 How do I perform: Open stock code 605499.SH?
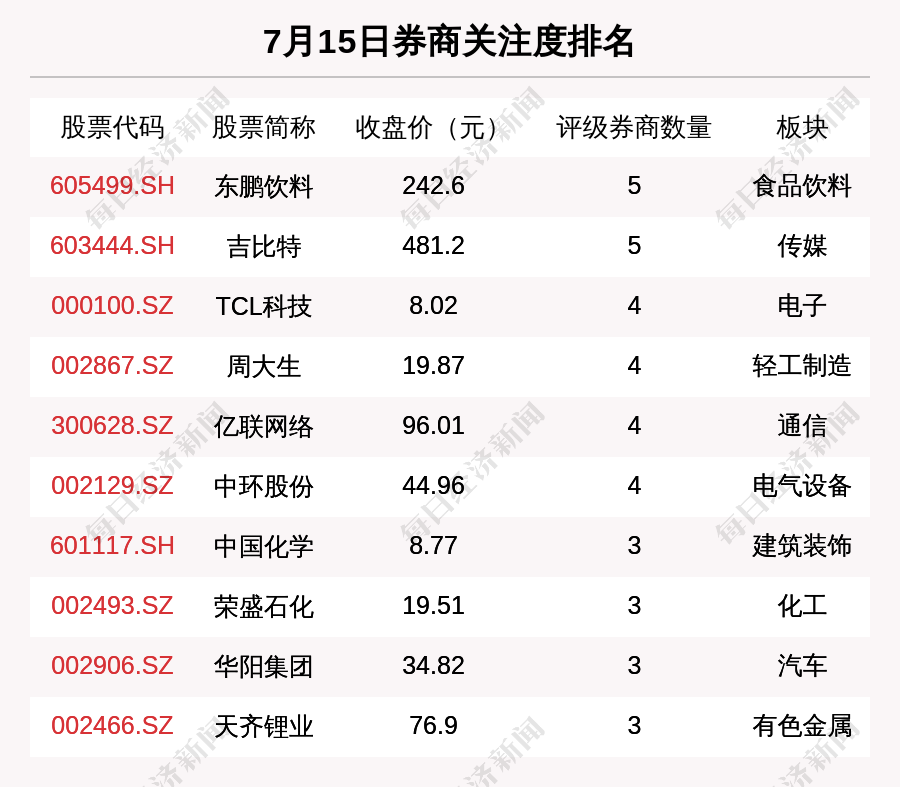(x=112, y=186)
